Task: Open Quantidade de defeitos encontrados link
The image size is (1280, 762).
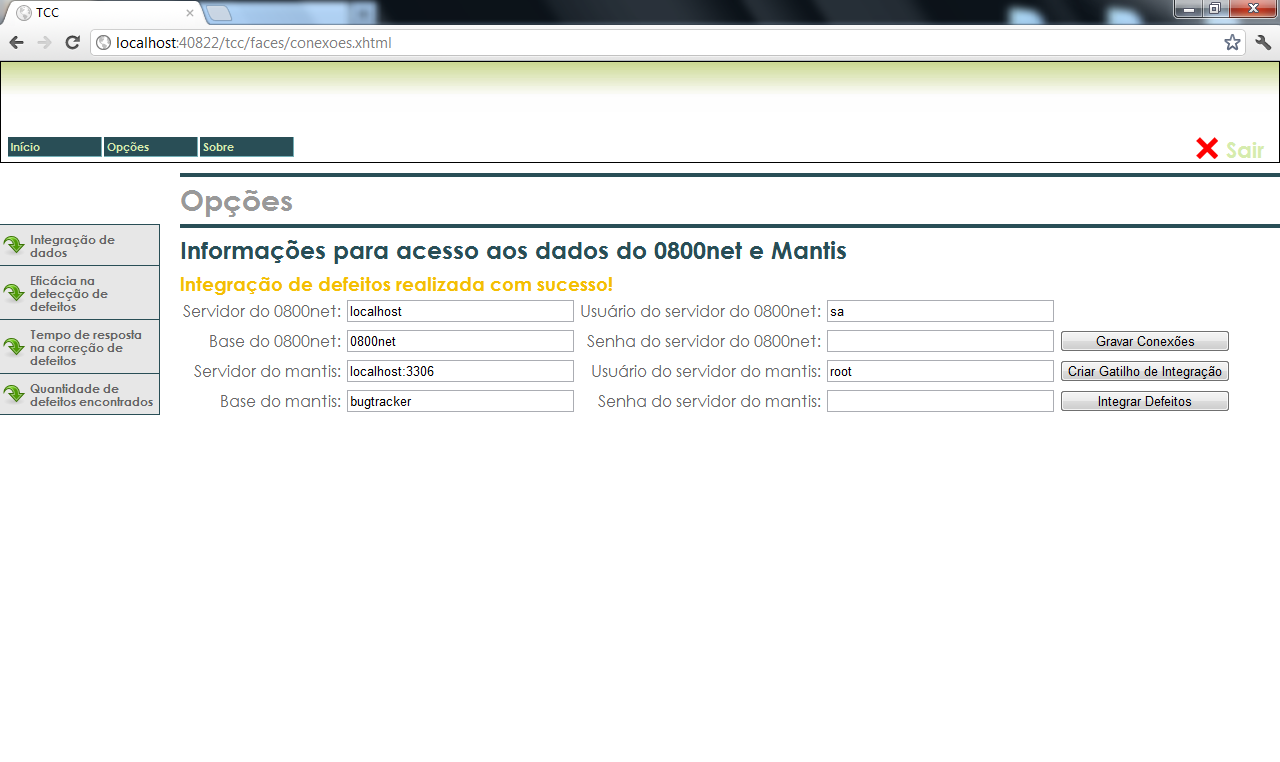Action: 80,394
